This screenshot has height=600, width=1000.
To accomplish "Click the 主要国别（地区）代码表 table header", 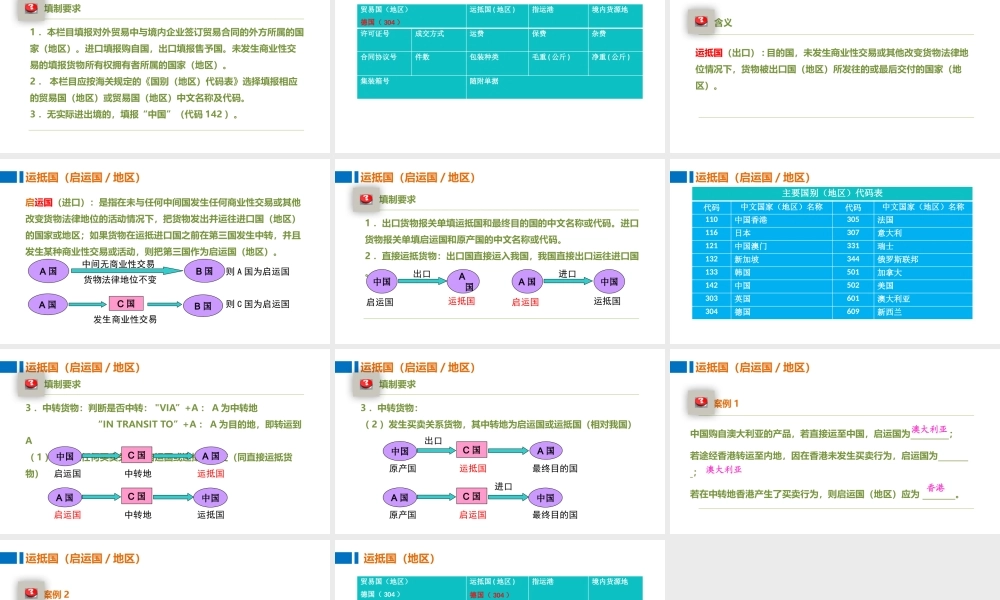I will [x=832, y=193].
